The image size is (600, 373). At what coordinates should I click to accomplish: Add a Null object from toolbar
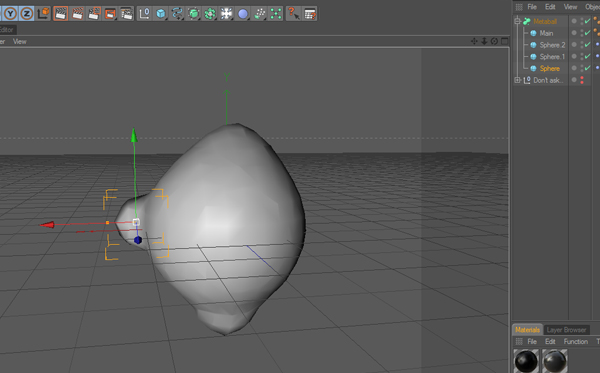[x=144, y=14]
